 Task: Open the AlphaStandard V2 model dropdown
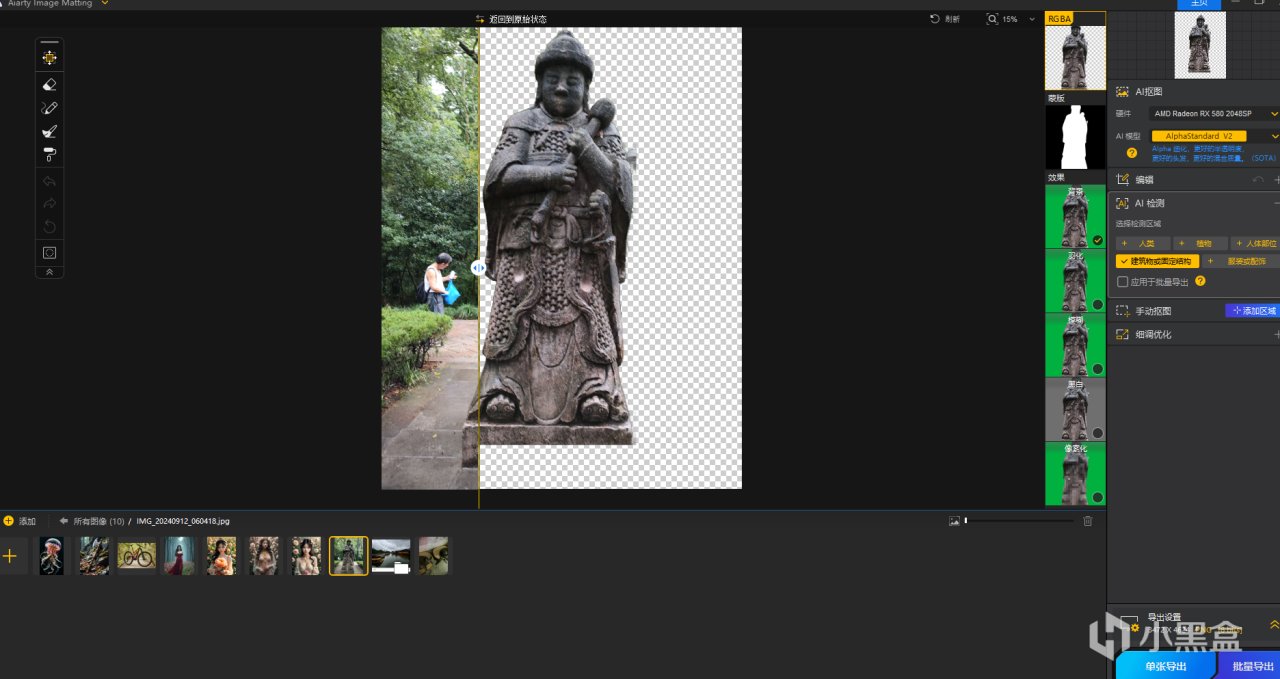coord(1215,136)
